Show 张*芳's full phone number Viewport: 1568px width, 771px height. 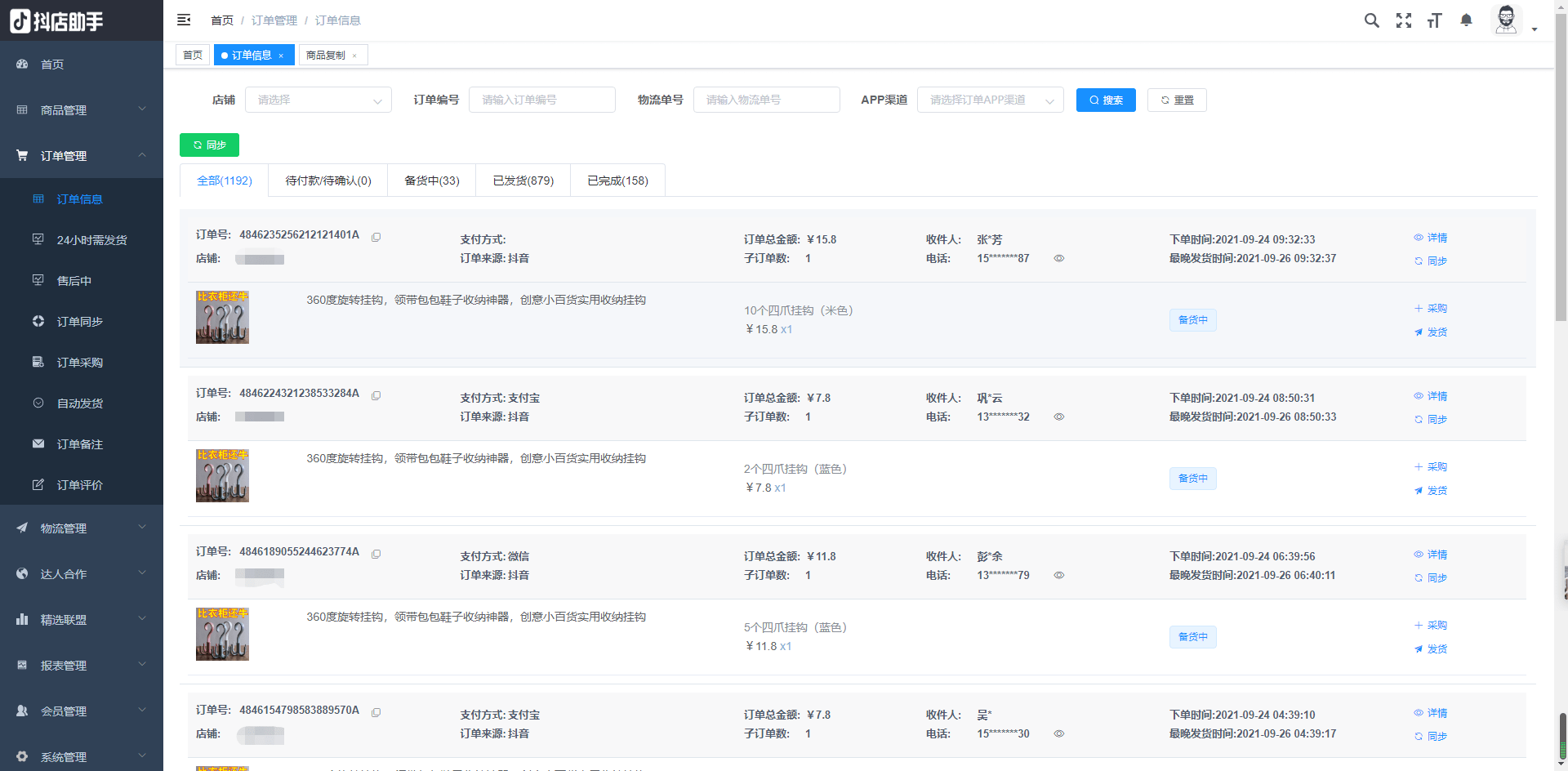click(1059, 258)
